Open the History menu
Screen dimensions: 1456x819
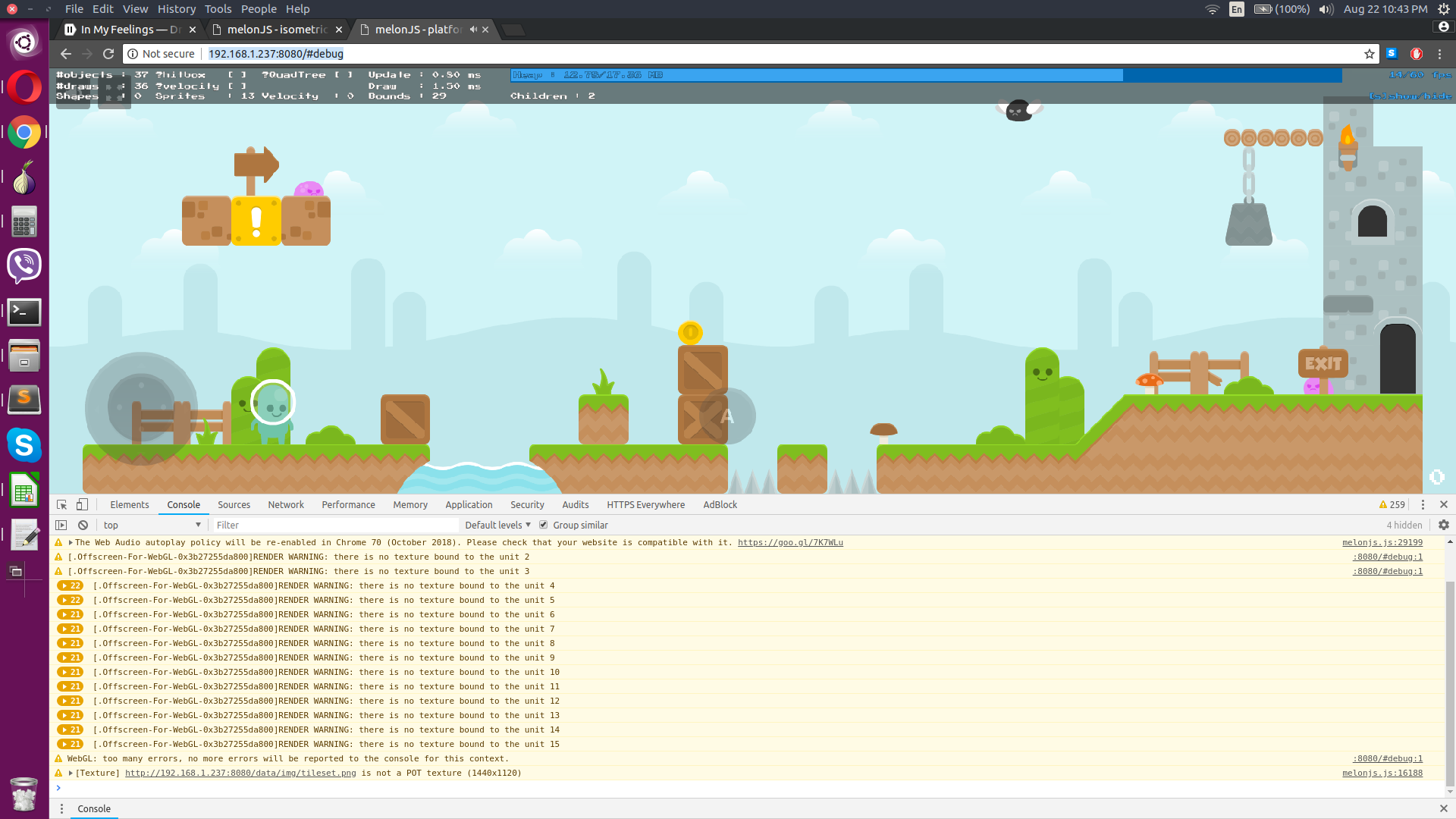[x=177, y=9]
